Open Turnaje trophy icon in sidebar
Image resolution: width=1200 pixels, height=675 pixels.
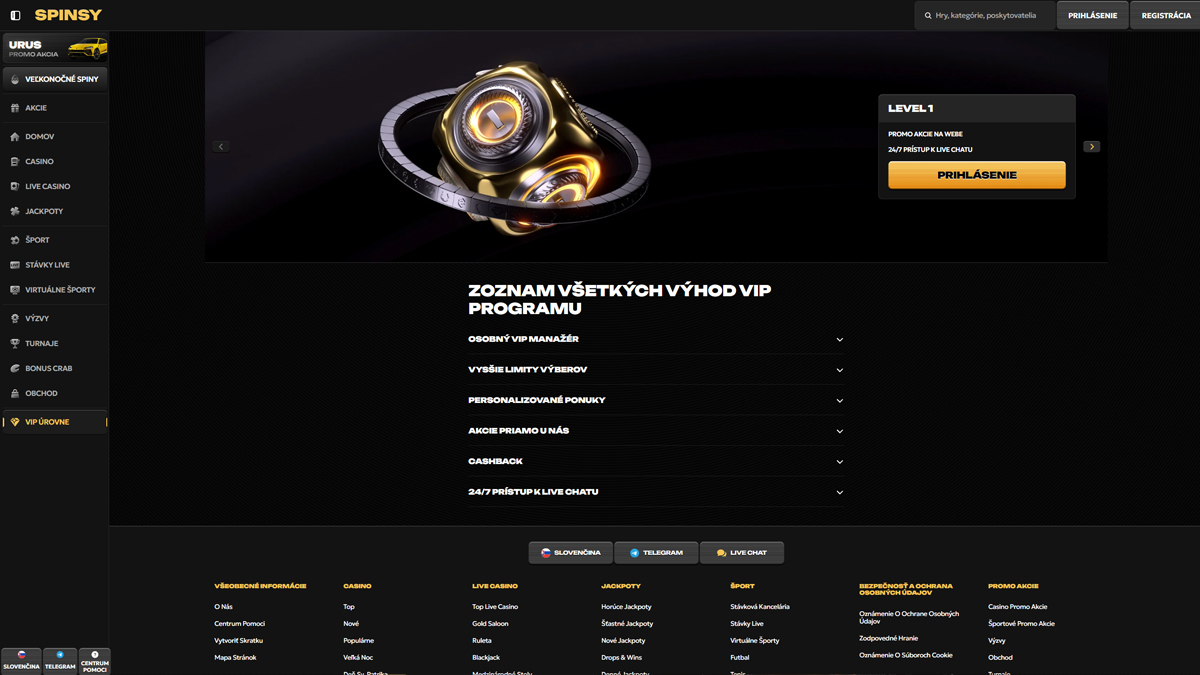pos(15,343)
